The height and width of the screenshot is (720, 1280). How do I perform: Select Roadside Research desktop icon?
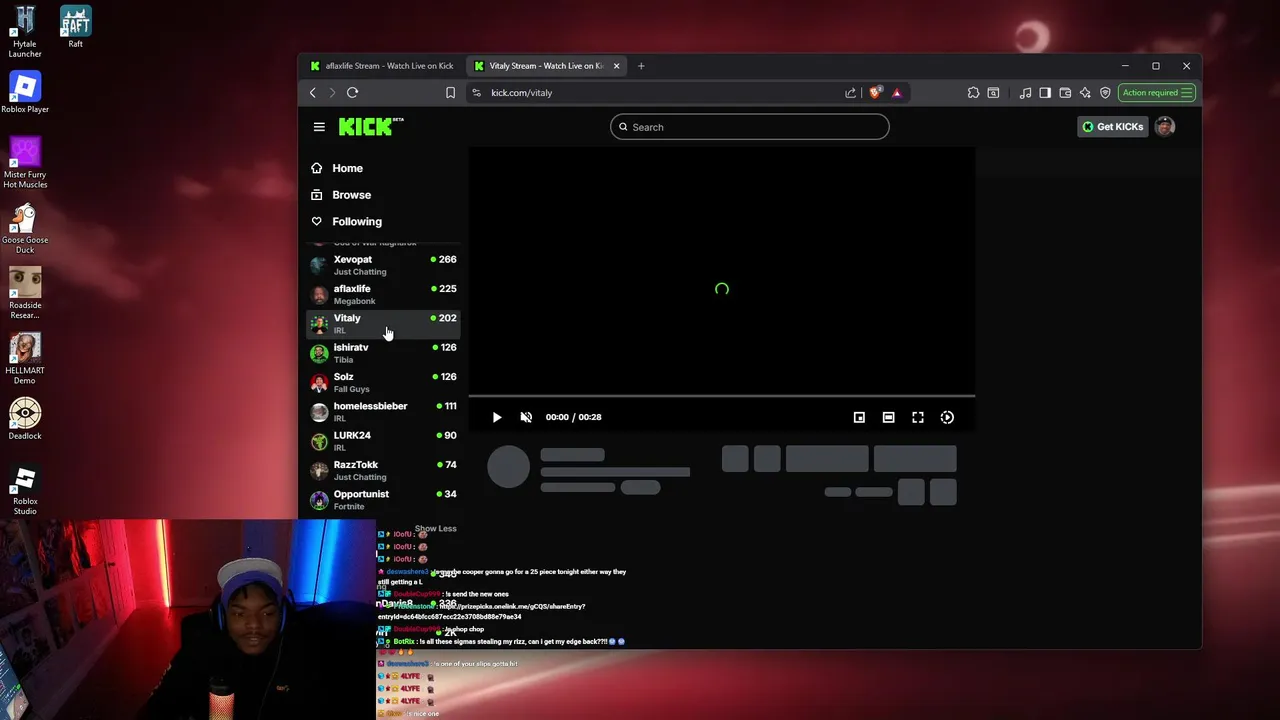pyautogui.click(x=25, y=293)
